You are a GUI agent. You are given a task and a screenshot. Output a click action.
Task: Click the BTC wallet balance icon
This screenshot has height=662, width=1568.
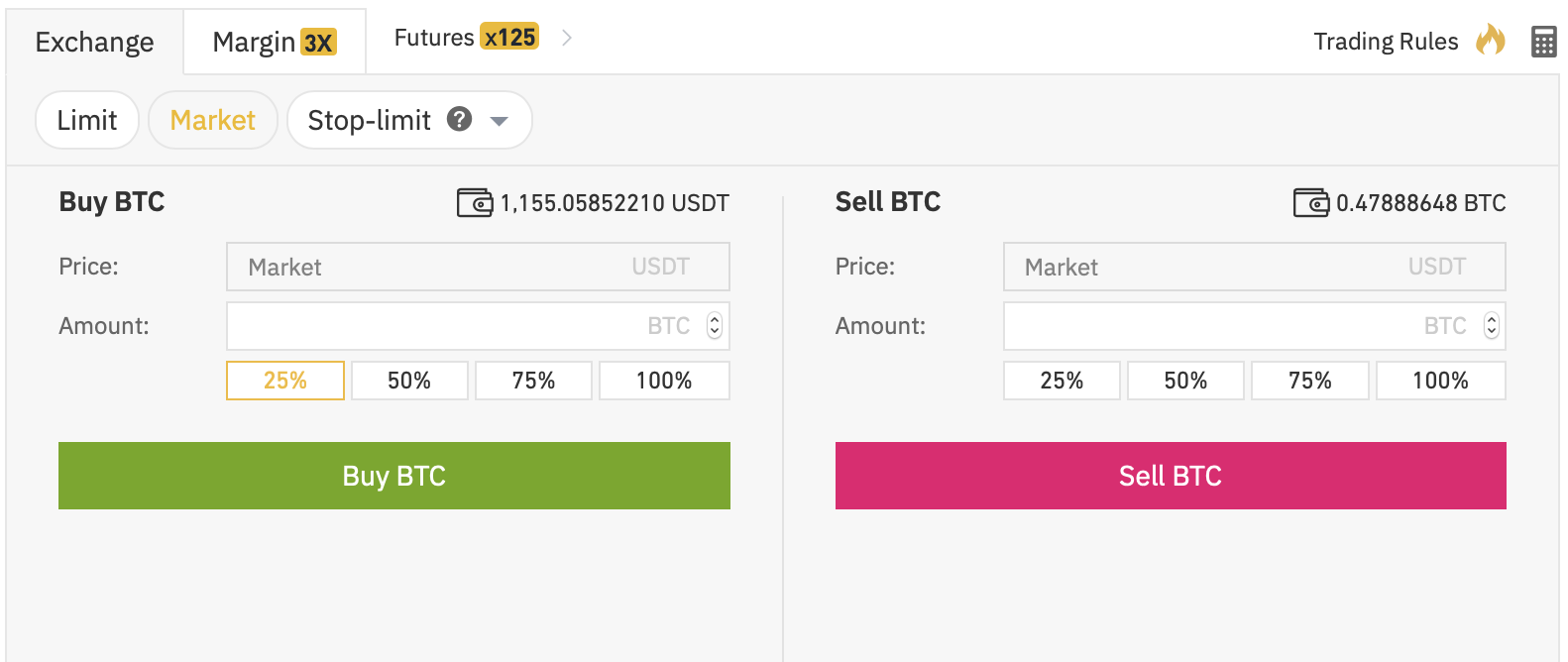coord(1310,203)
